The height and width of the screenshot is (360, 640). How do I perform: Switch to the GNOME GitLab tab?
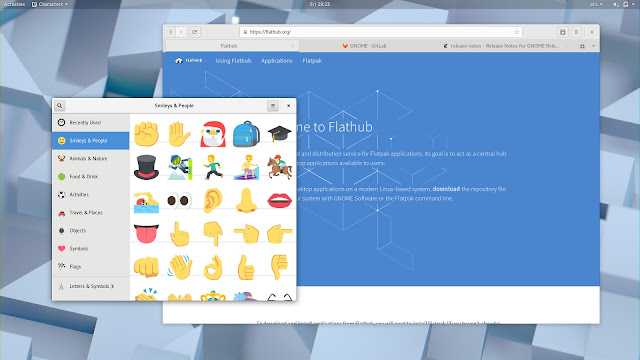click(365, 46)
